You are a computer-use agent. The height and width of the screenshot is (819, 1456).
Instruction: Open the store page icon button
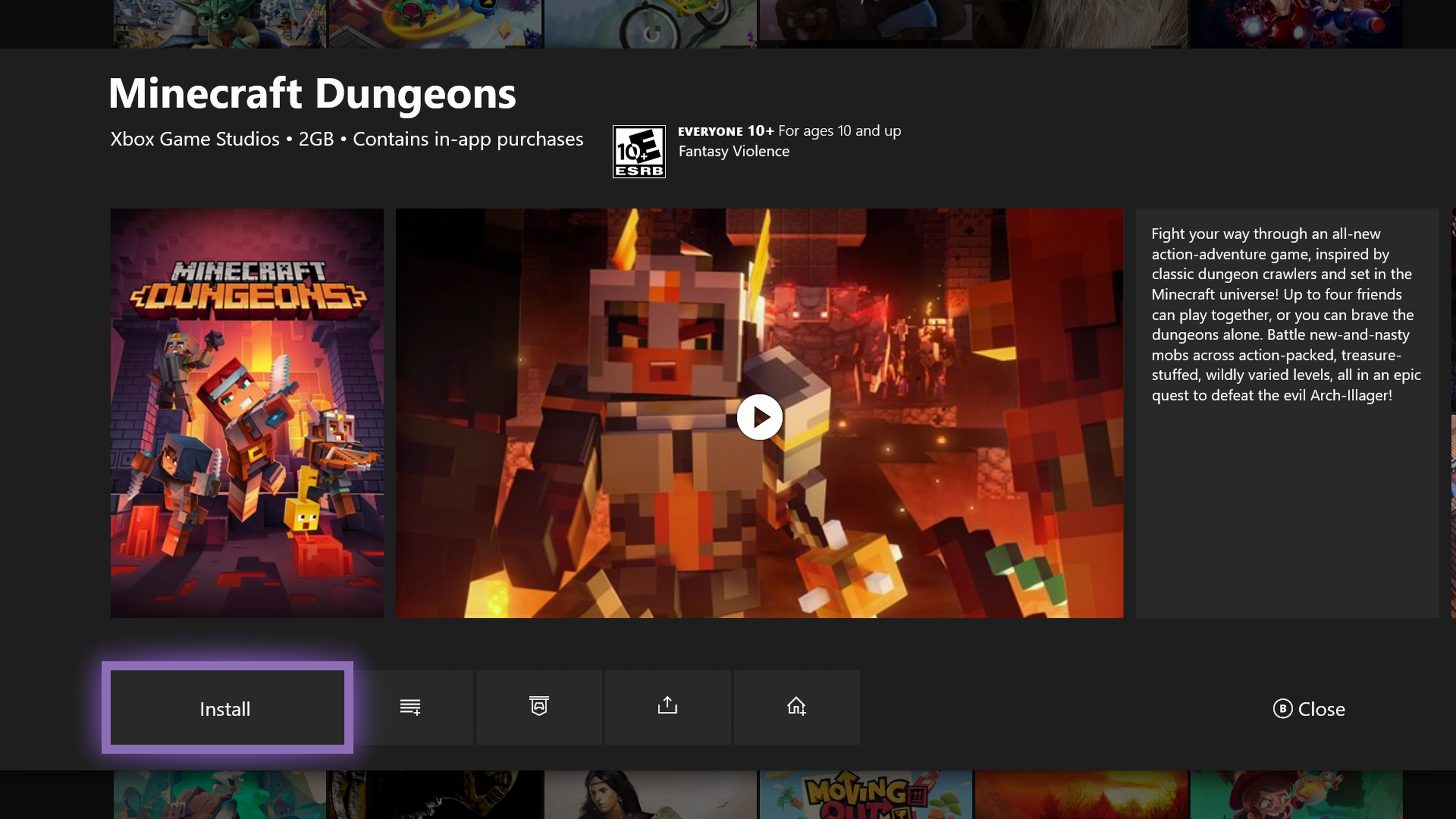539,708
